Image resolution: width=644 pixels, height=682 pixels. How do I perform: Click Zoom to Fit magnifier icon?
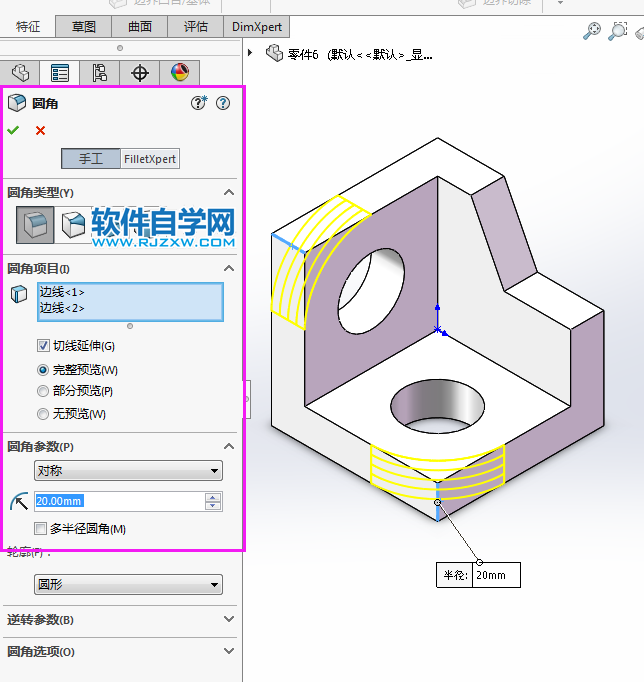[x=591, y=30]
